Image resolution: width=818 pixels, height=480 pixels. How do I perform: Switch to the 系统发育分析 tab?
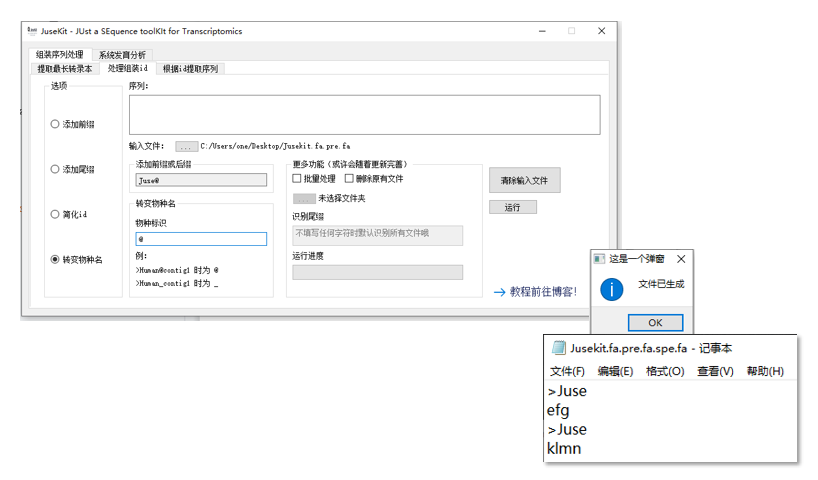[122, 55]
